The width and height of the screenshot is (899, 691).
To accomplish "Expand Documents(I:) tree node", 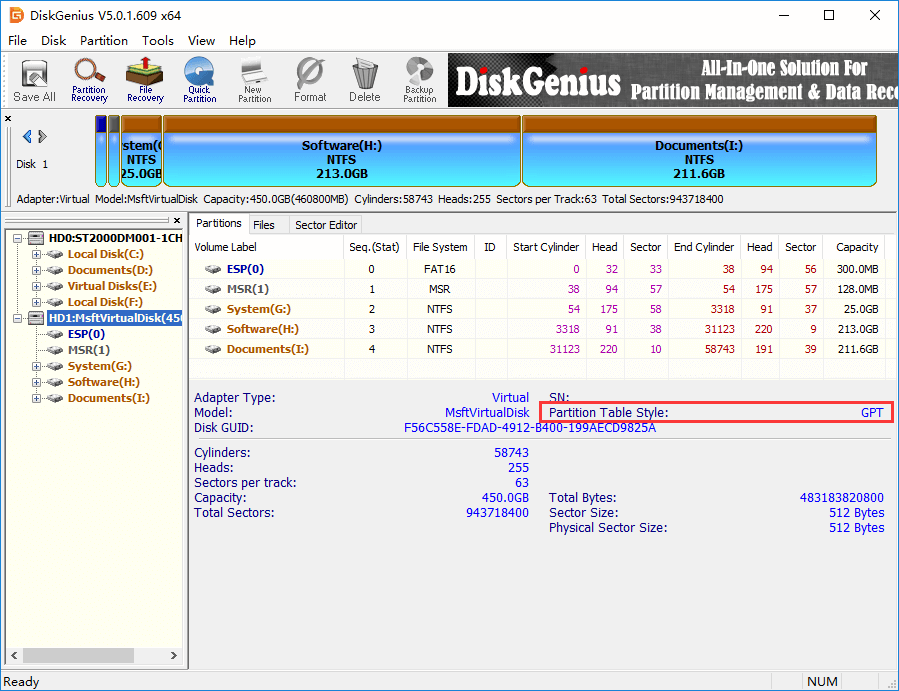I will (36, 398).
